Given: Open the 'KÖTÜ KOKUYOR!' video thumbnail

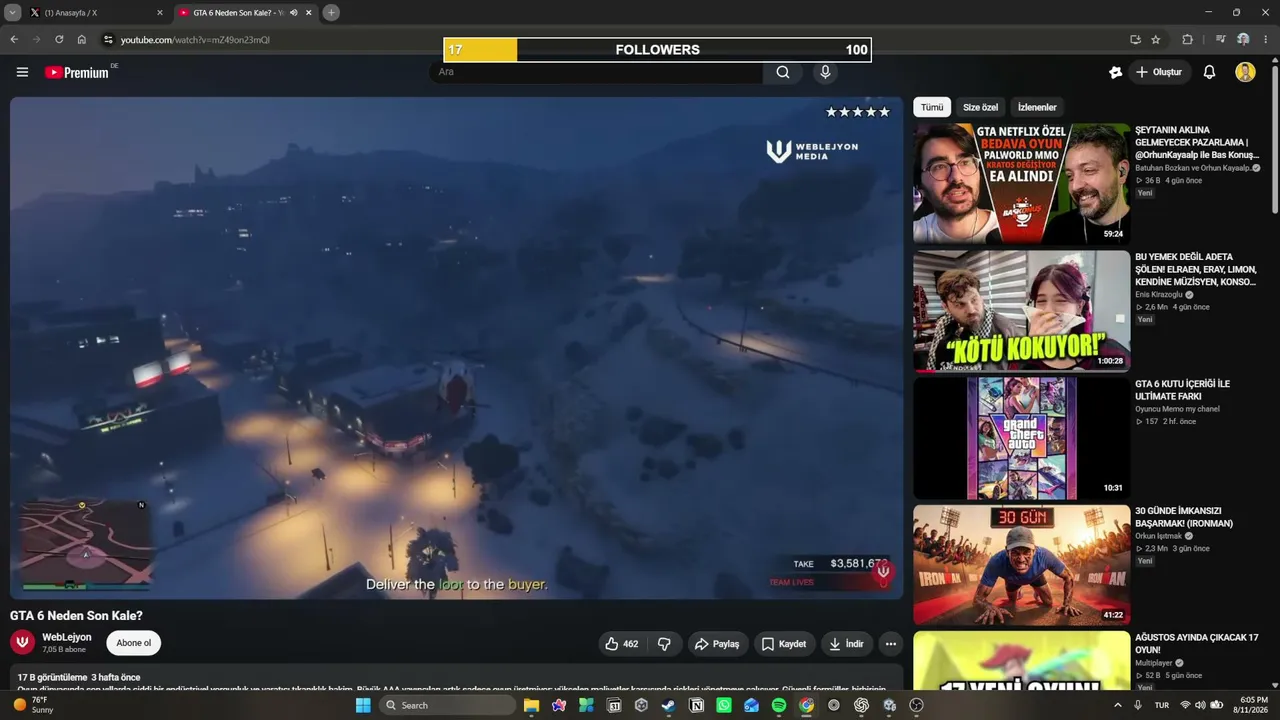Looking at the screenshot, I should [1021, 310].
